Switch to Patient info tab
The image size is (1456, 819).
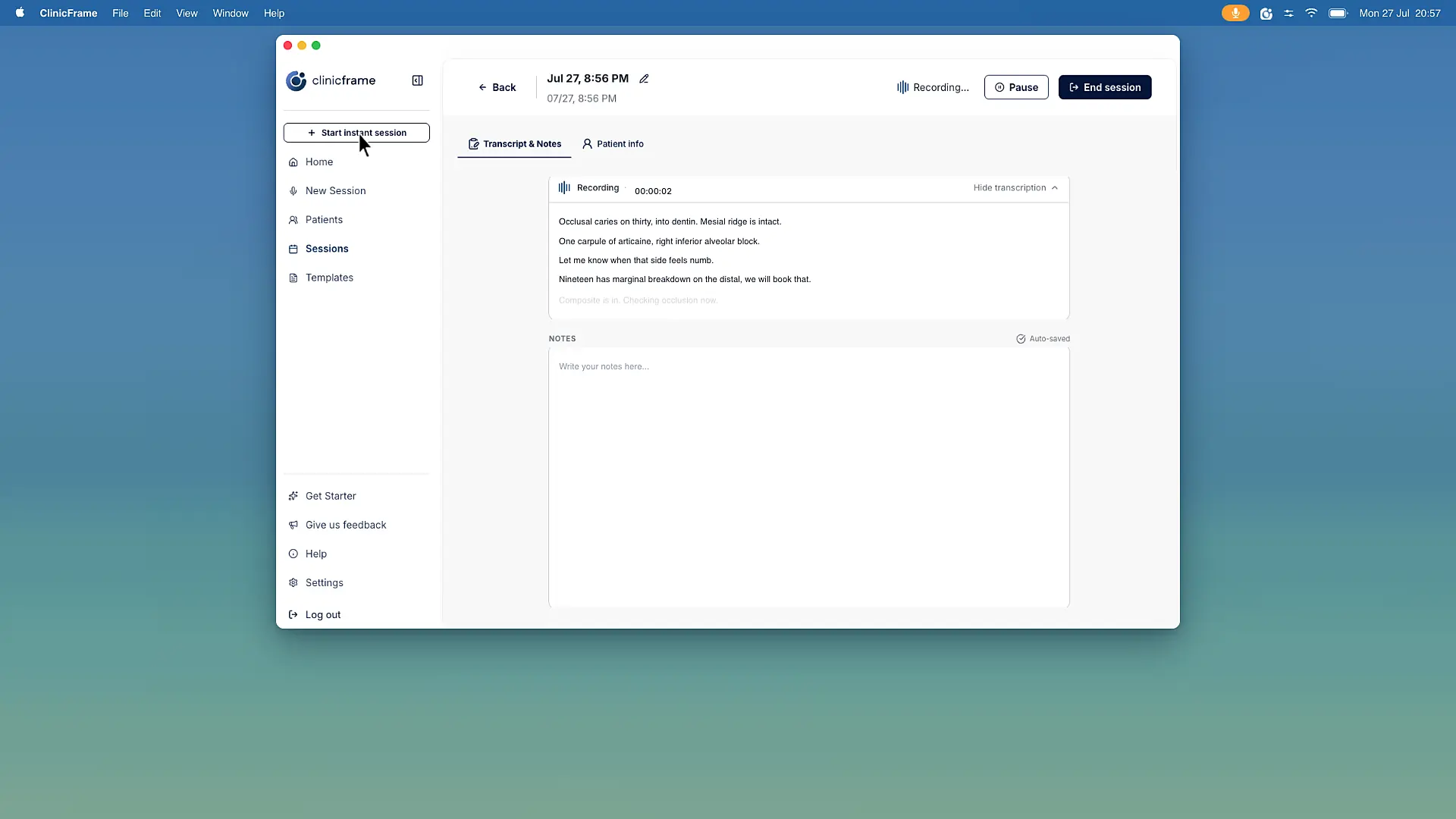613,144
